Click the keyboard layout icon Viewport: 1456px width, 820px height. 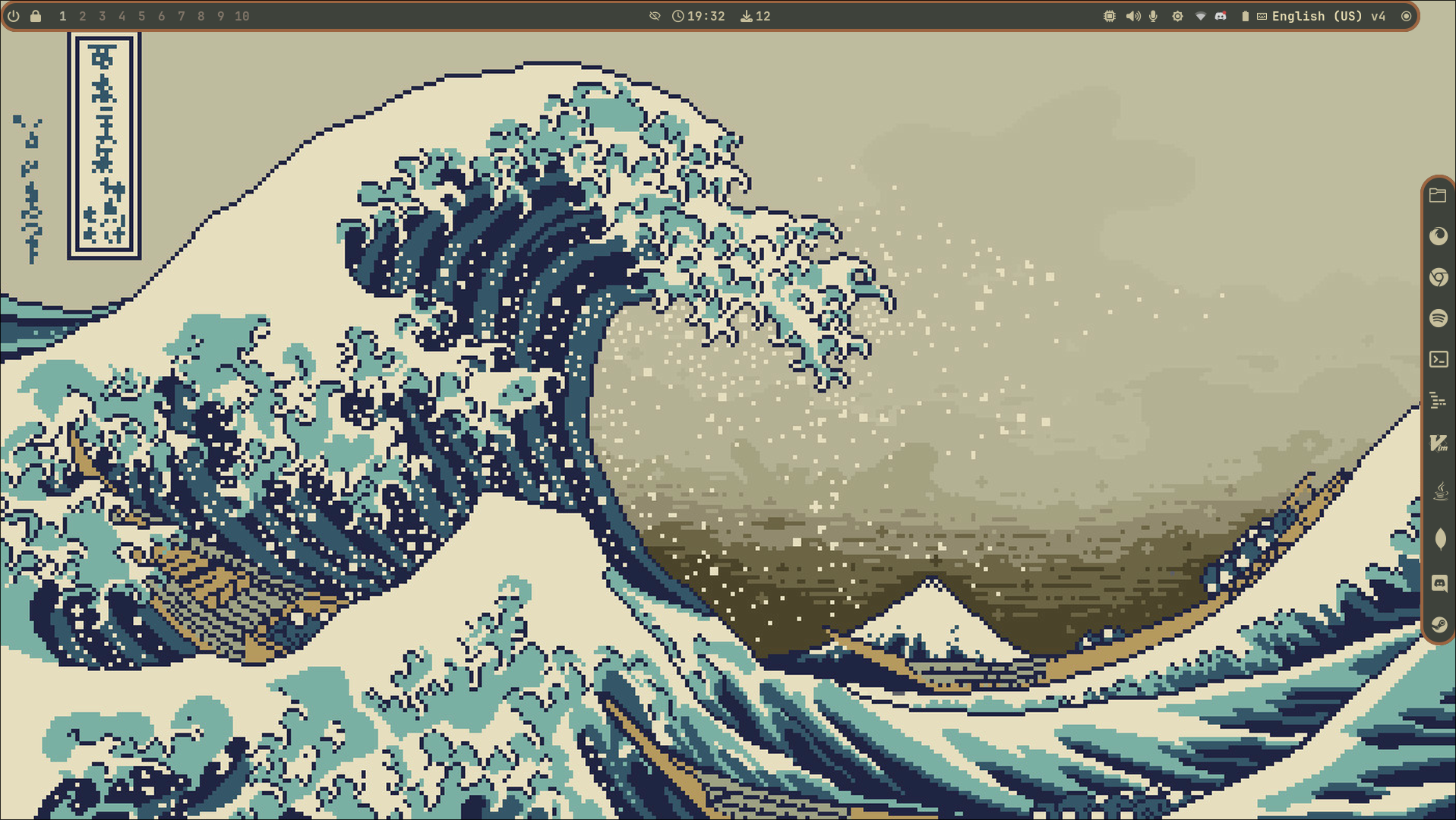pos(1262,16)
